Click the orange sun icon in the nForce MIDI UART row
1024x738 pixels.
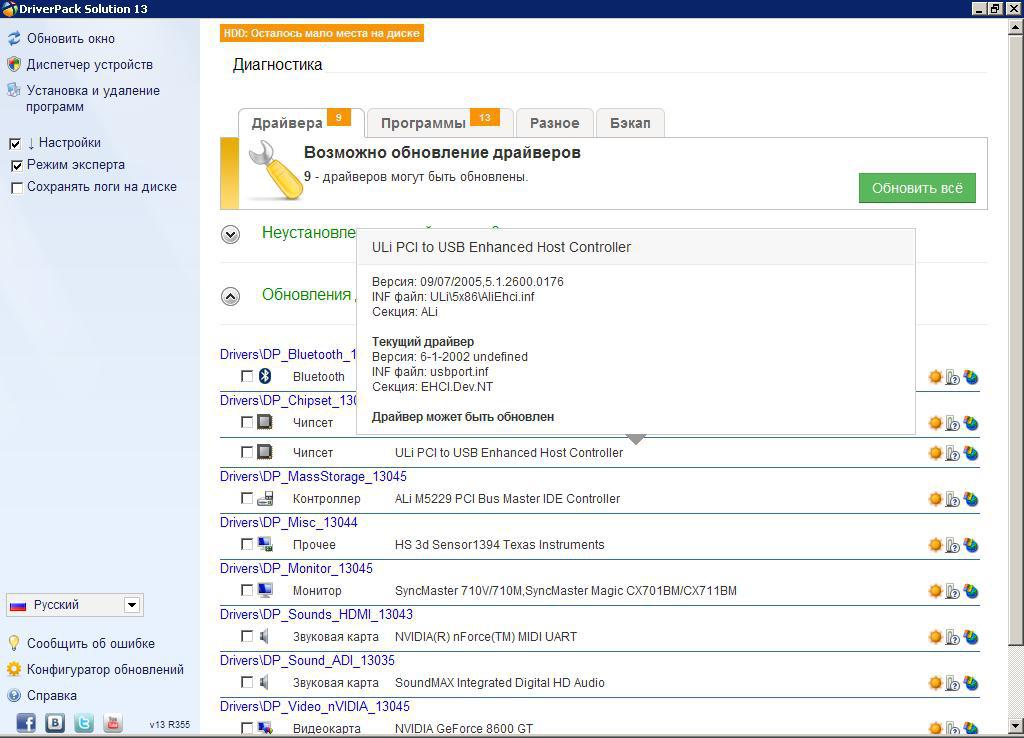[935, 637]
